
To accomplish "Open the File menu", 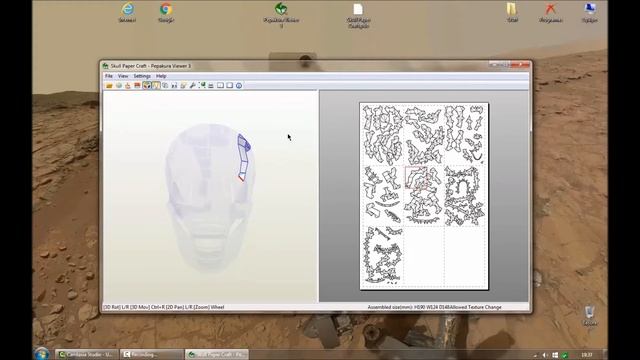I will (109, 76).
